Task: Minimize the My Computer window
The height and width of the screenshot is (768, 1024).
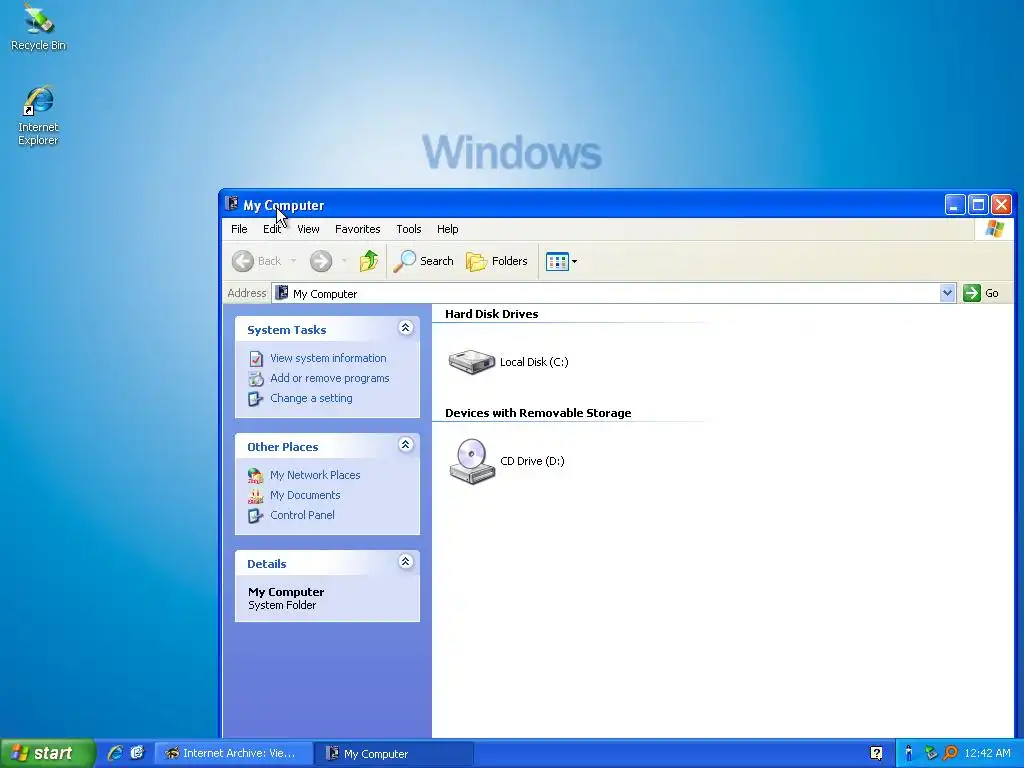Action: click(955, 205)
